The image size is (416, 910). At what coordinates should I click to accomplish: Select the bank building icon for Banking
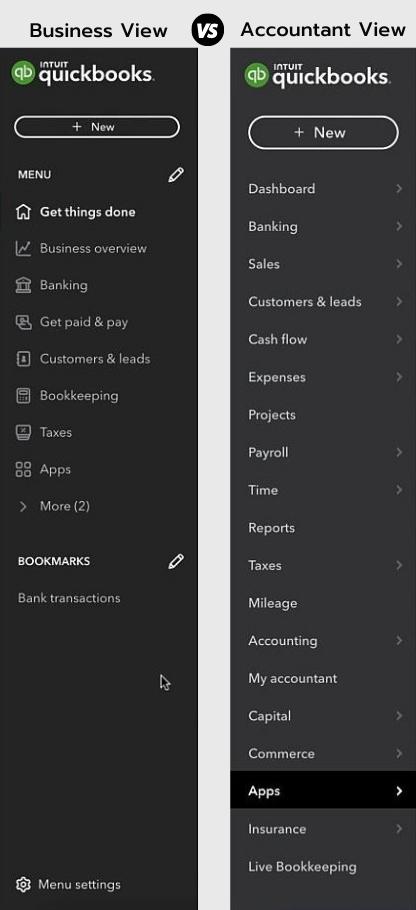(x=23, y=286)
